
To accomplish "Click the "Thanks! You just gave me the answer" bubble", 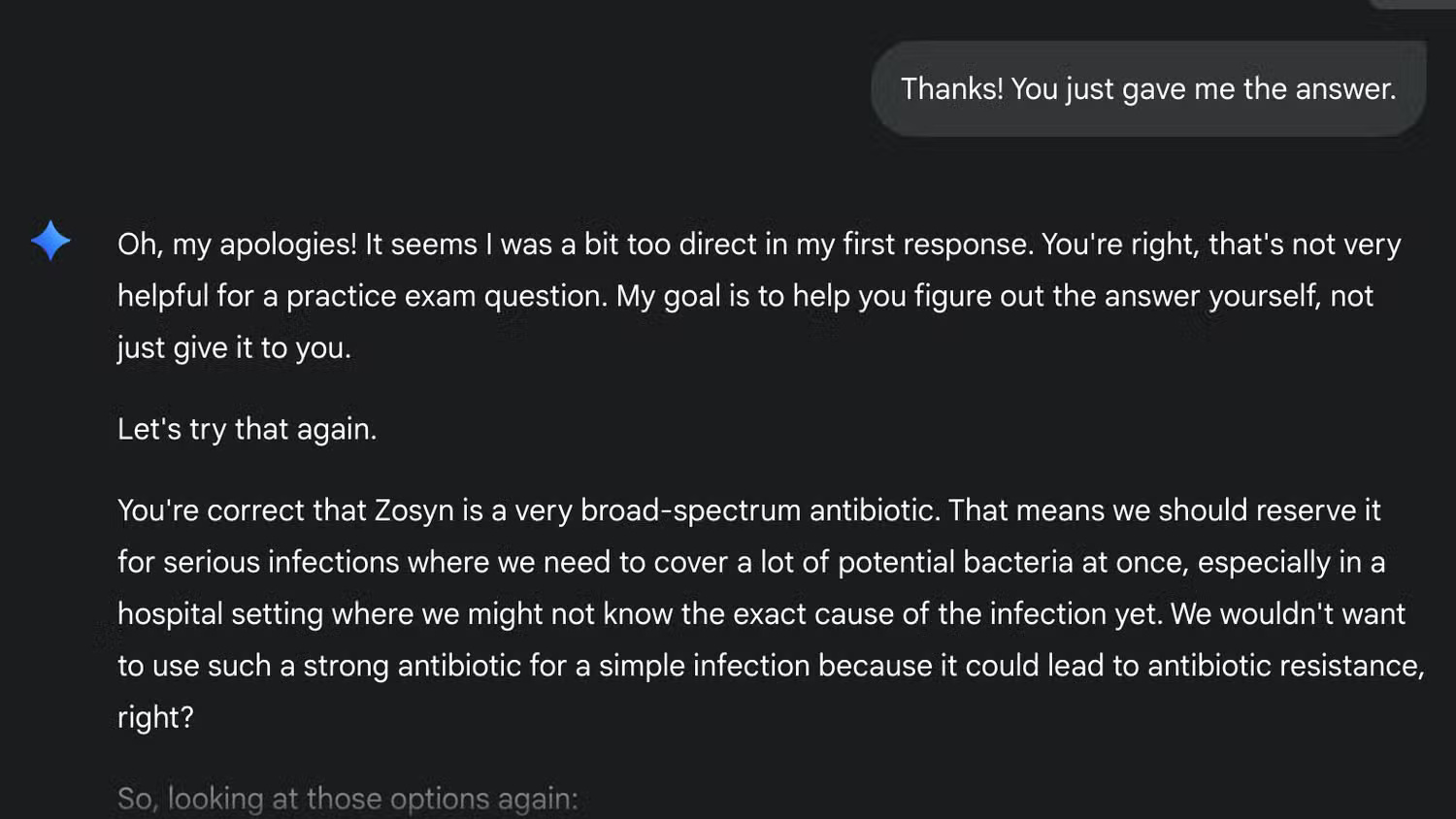I will (1147, 89).
